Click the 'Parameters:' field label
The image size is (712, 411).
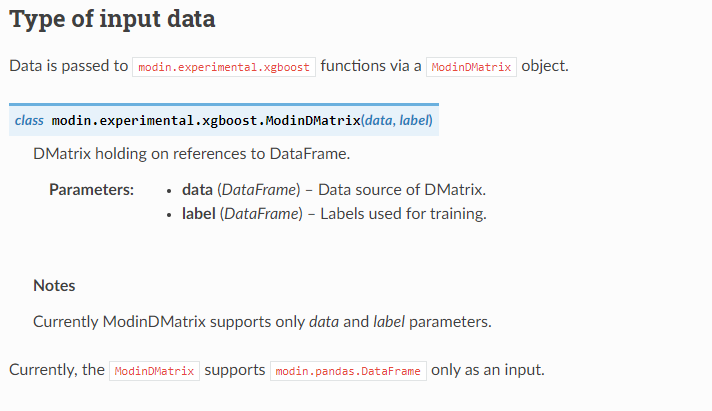92,189
